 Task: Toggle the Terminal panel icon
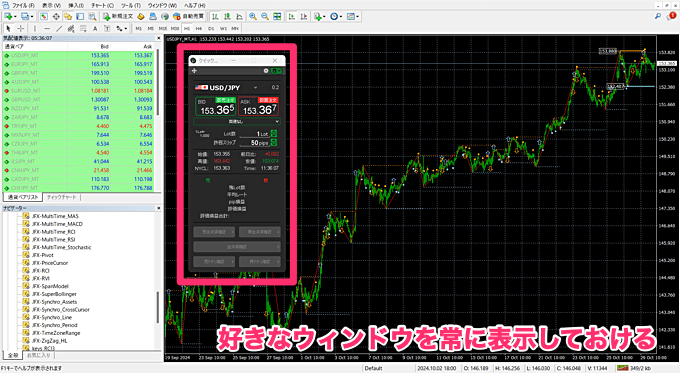click(x=80, y=16)
